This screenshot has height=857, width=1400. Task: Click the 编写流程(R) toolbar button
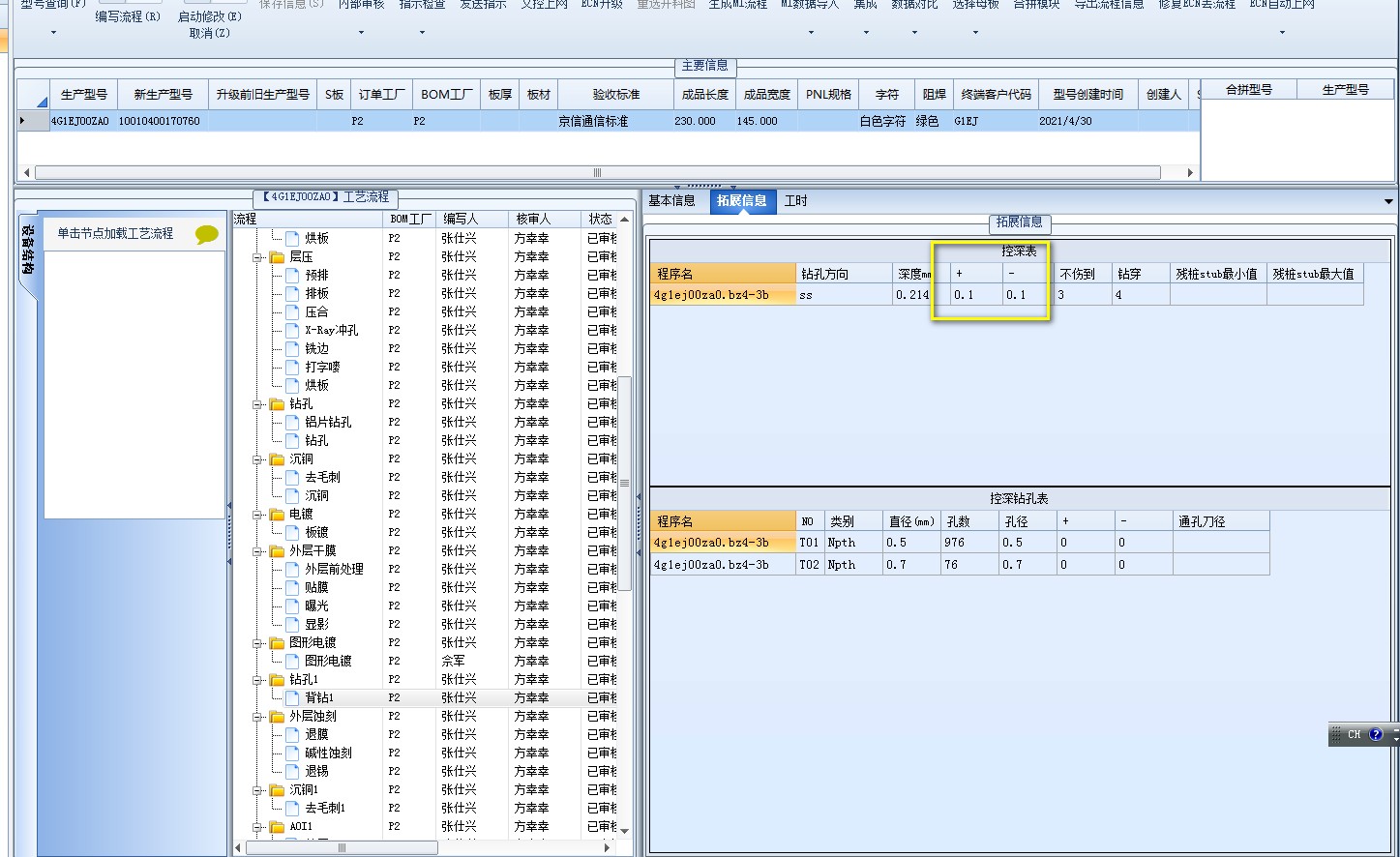(x=128, y=16)
